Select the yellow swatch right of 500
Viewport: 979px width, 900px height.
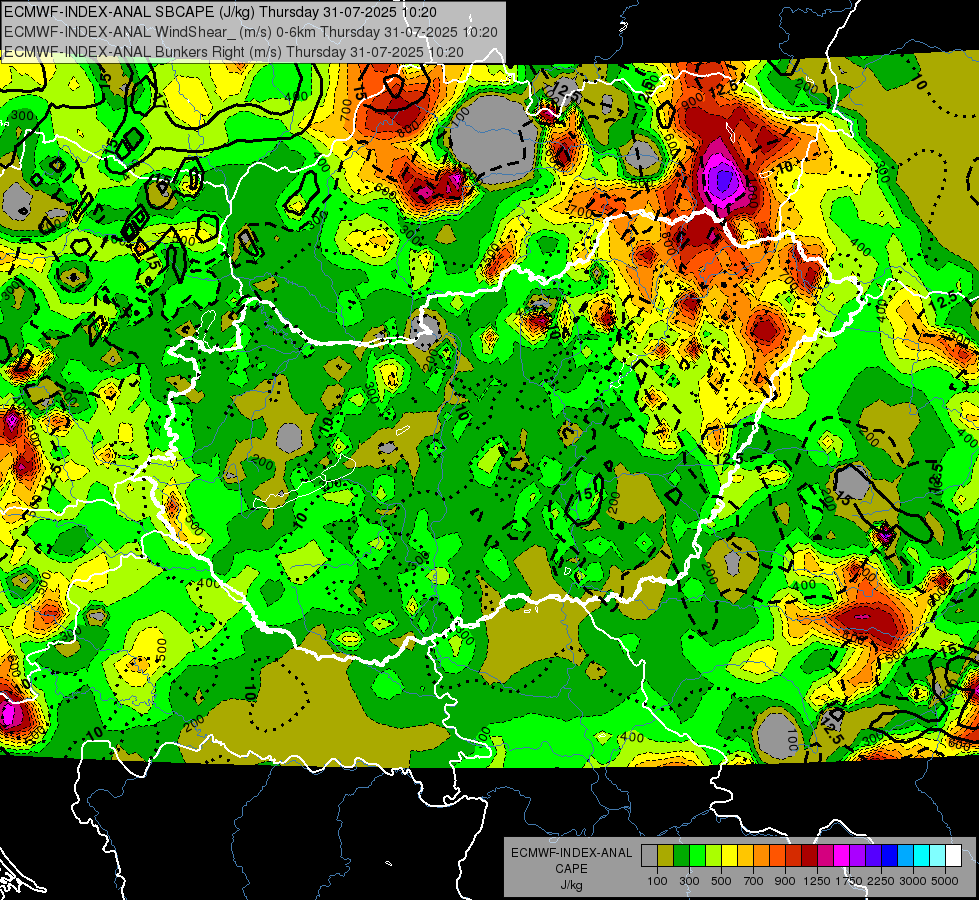[x=729, y=856]
